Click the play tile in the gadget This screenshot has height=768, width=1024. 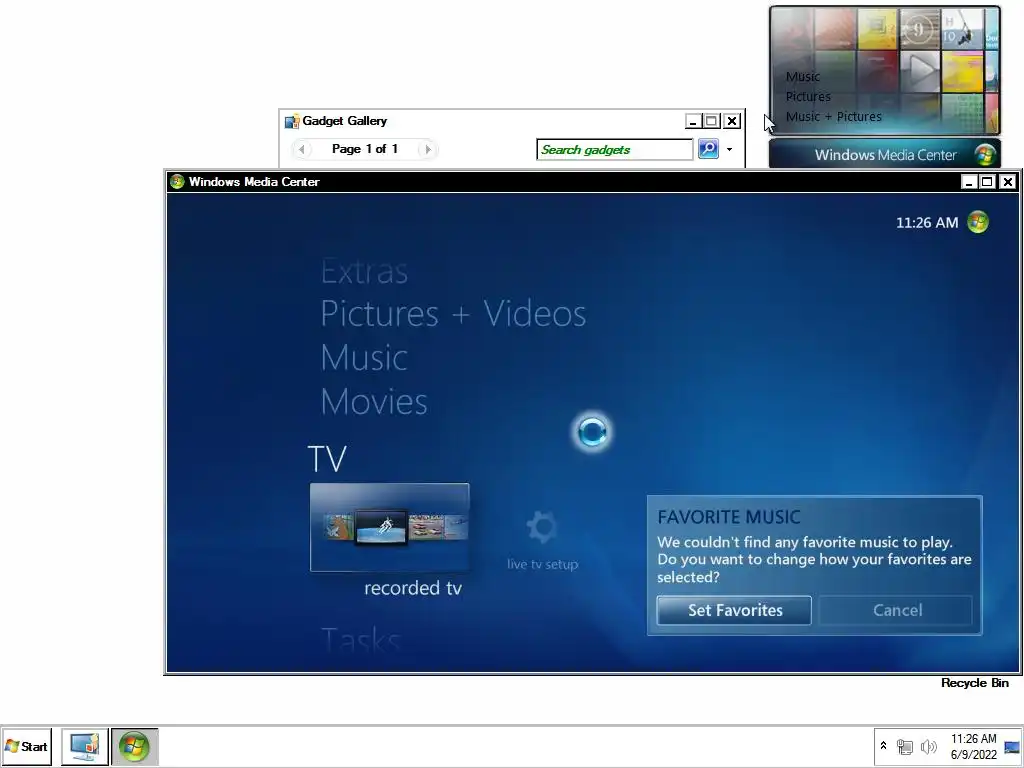(920, 70)
